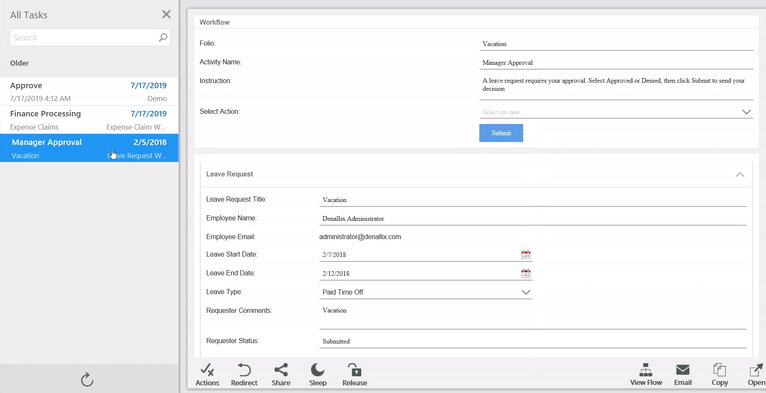The height and width of the screenshot is (393, 766).
Task: Collapse the Leave Request section
Action: (740, 175)
